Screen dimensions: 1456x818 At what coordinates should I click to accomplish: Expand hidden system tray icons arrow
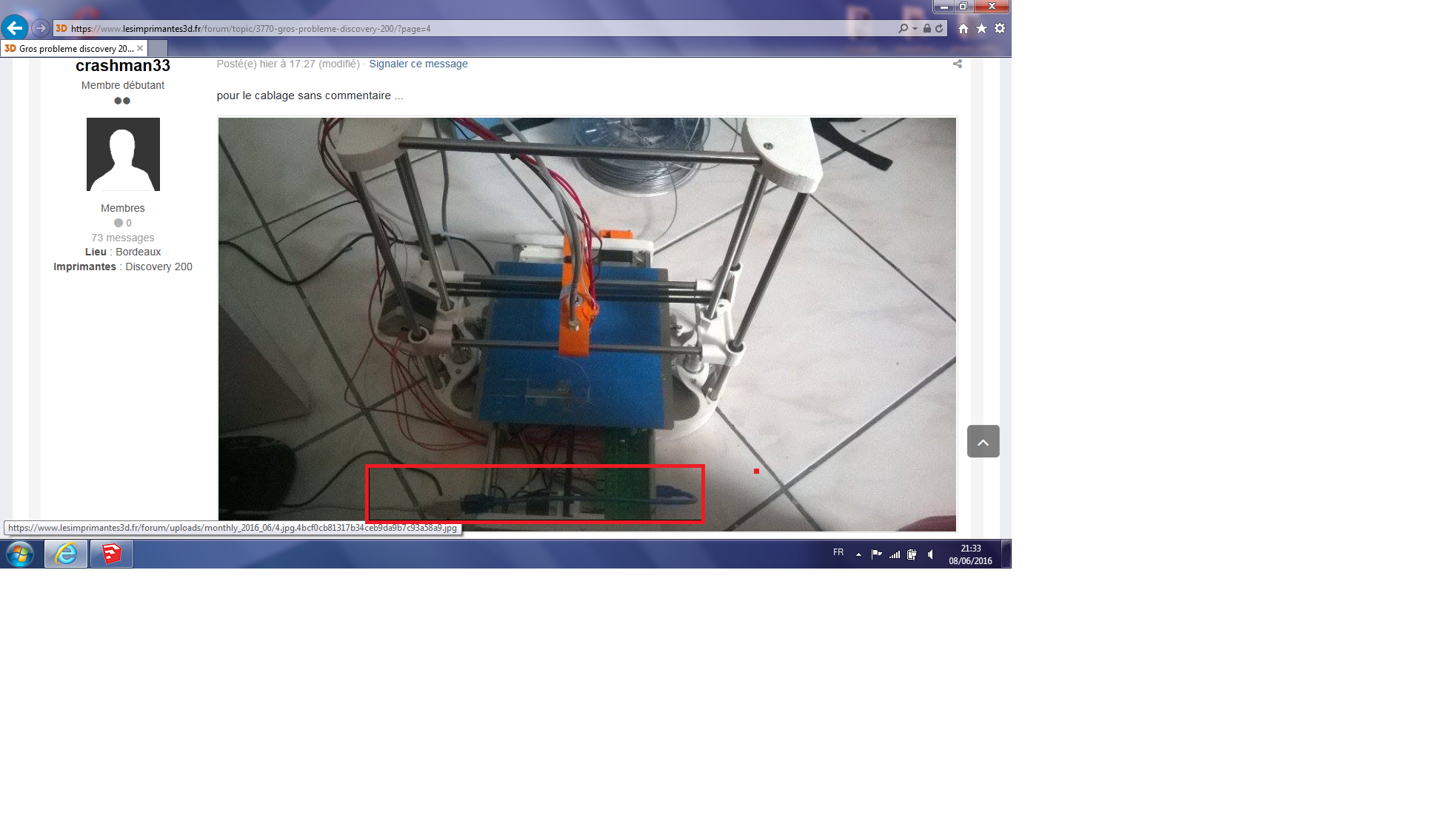858,554
